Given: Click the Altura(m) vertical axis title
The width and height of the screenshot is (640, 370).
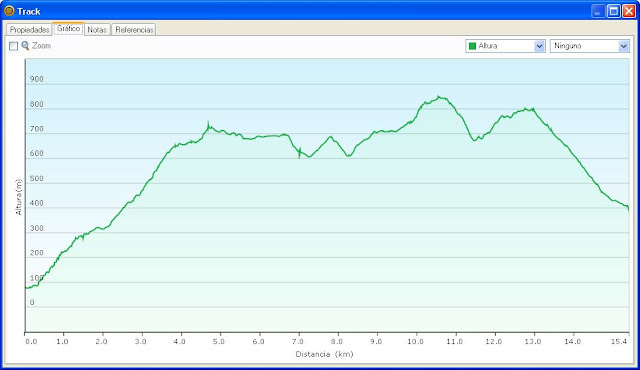Looking at the screenshot, I should 18,197.
